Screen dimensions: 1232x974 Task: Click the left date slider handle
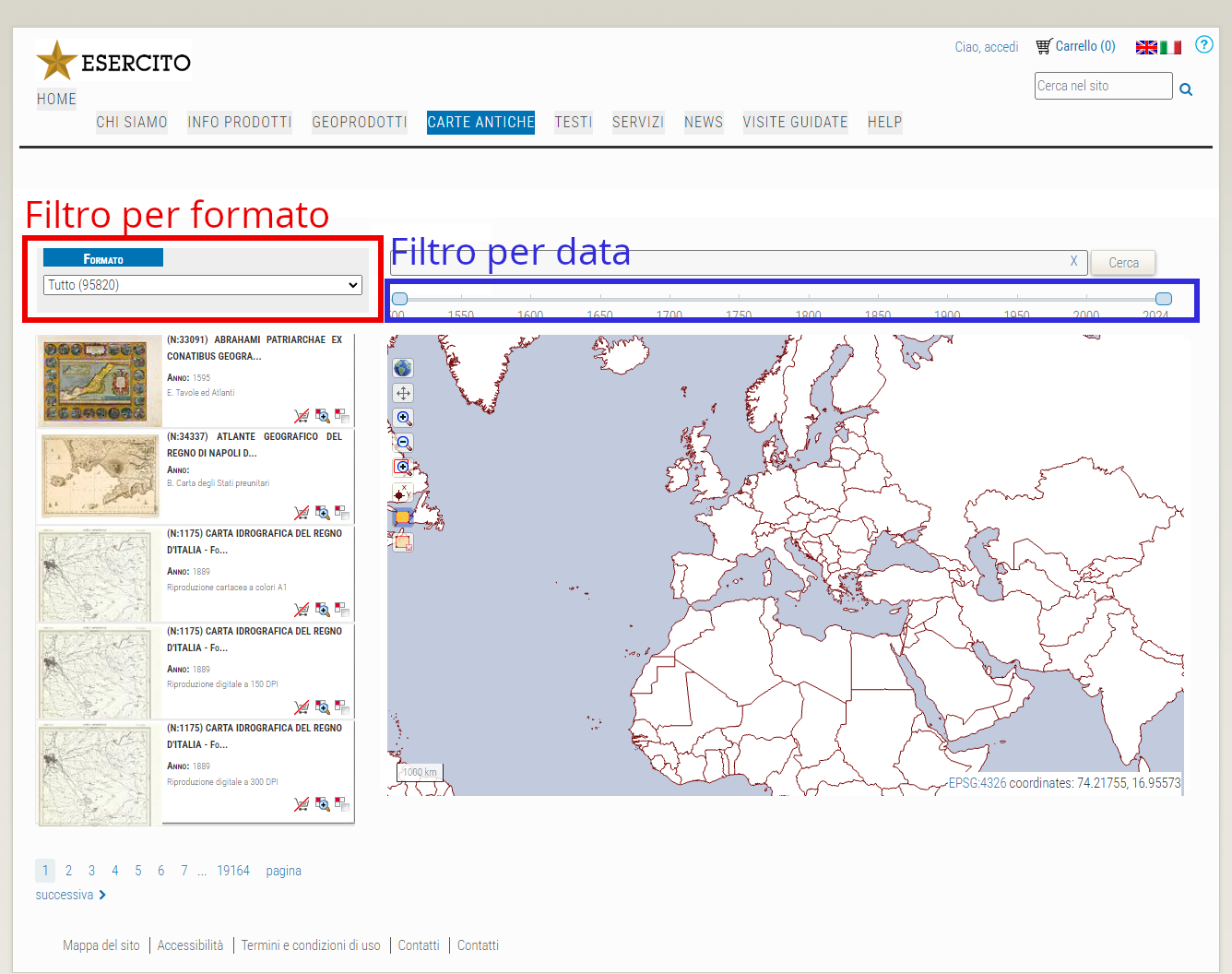pos(399,299)
